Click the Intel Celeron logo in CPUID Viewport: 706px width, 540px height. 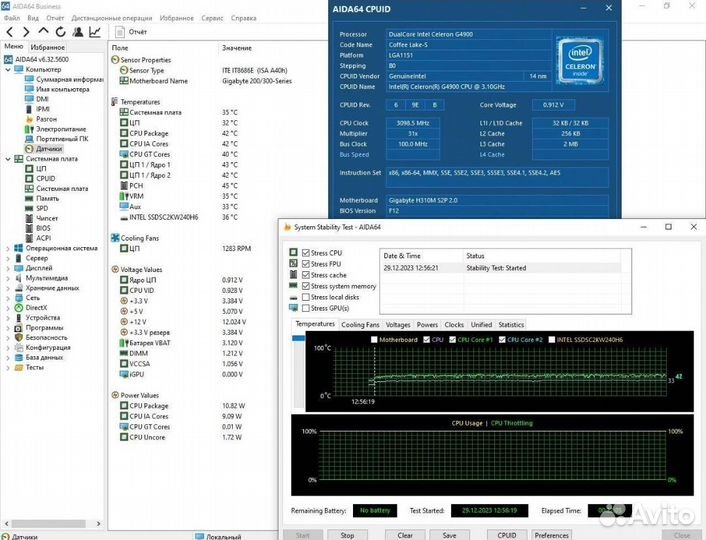coord(579,61)
